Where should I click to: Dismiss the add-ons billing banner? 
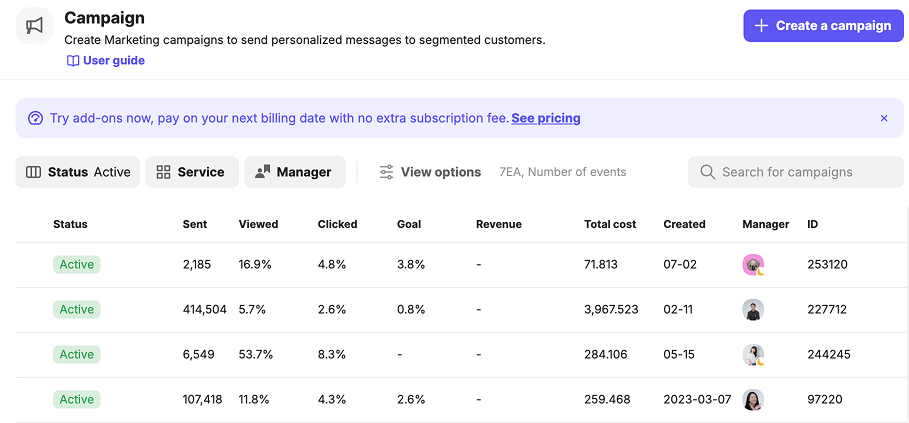(x=883, y=118)
